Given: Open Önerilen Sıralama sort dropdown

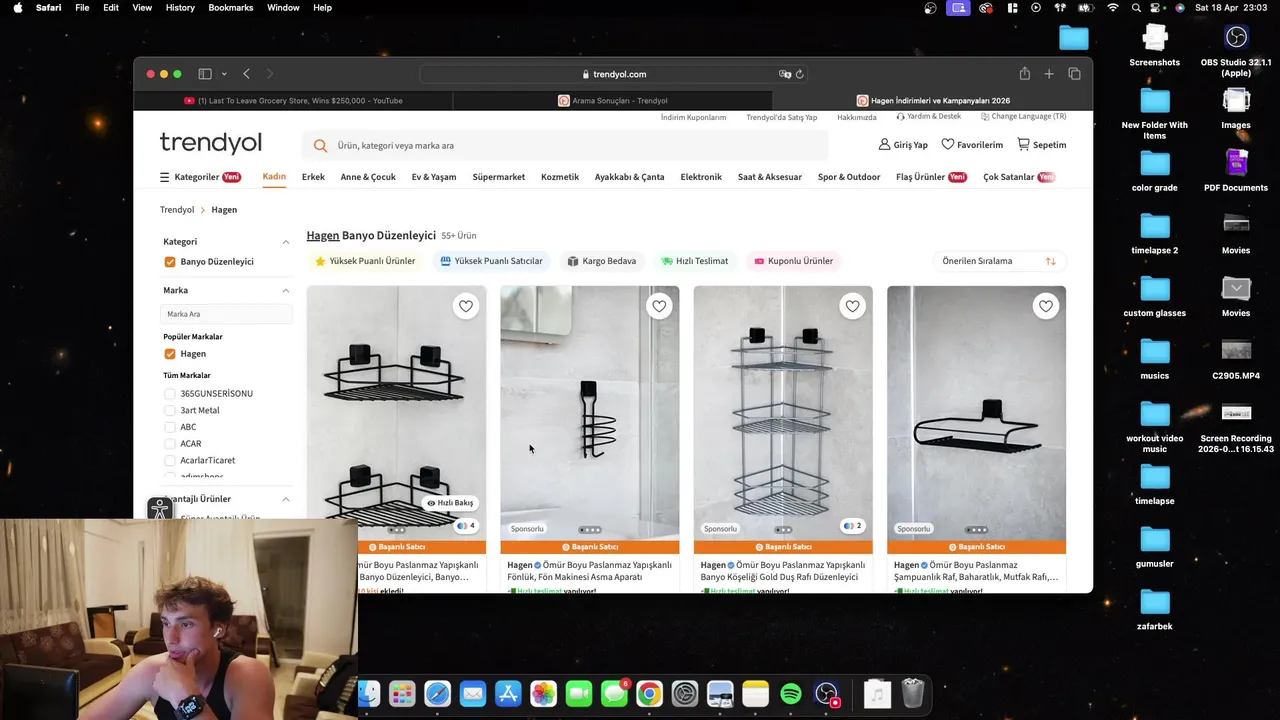Looking at the screenshot, I should [999, 261].
